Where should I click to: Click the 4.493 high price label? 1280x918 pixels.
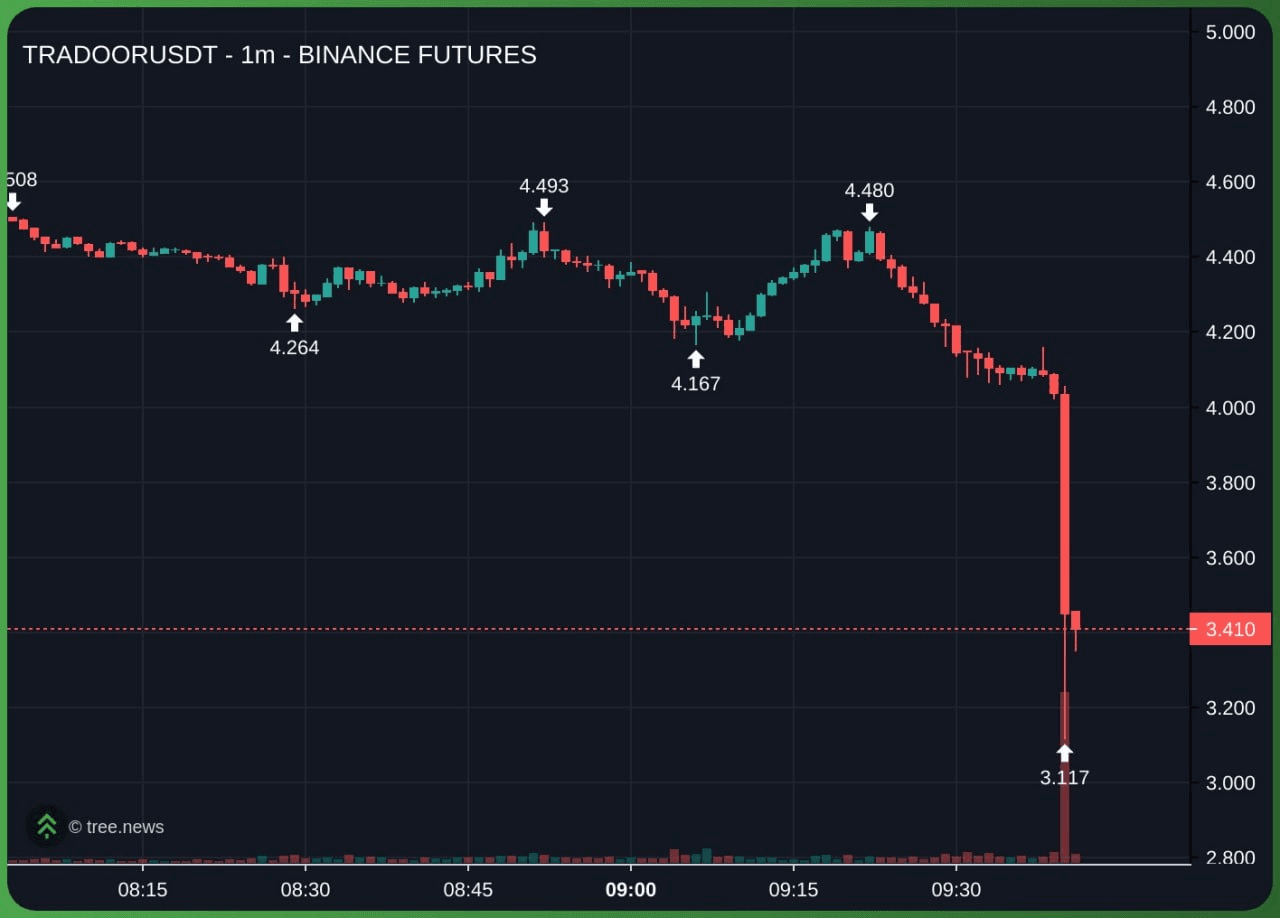[x=544, y=186]
